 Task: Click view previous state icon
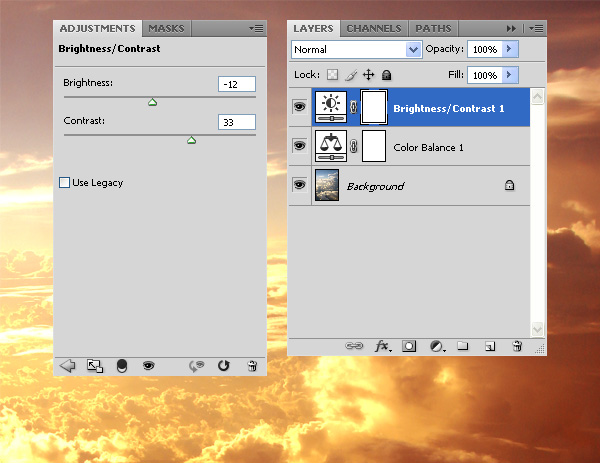(x=197, y=366)
